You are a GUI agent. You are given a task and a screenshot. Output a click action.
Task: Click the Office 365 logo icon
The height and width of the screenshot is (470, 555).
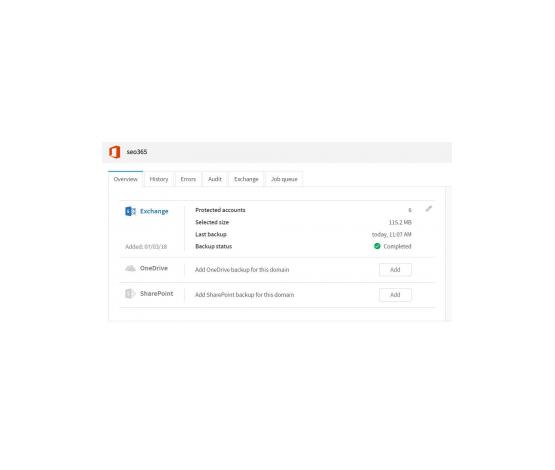coord(114,152)
